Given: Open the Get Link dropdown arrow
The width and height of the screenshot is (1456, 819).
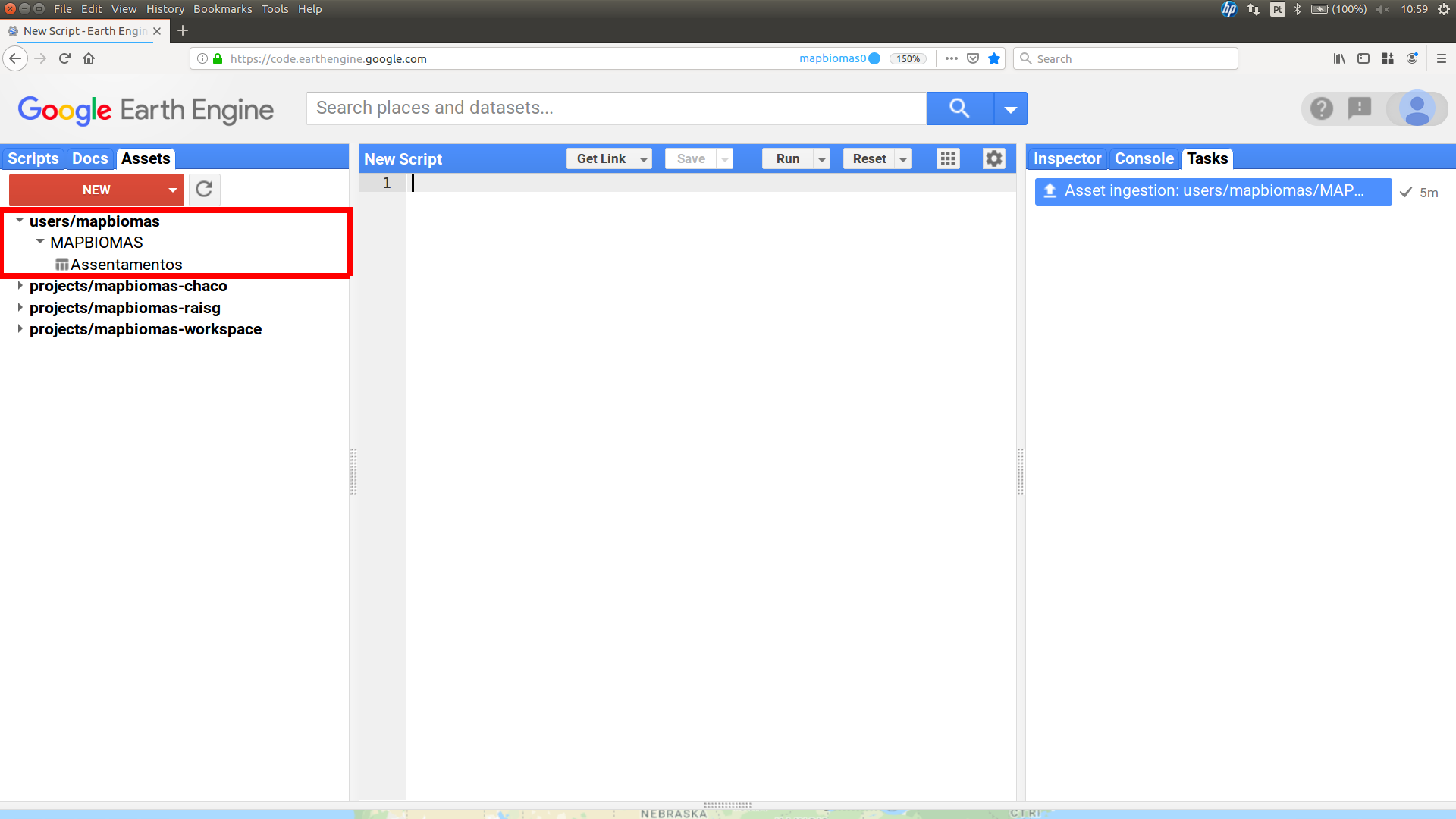Looking at the screenshot, I should coord(644,159).
